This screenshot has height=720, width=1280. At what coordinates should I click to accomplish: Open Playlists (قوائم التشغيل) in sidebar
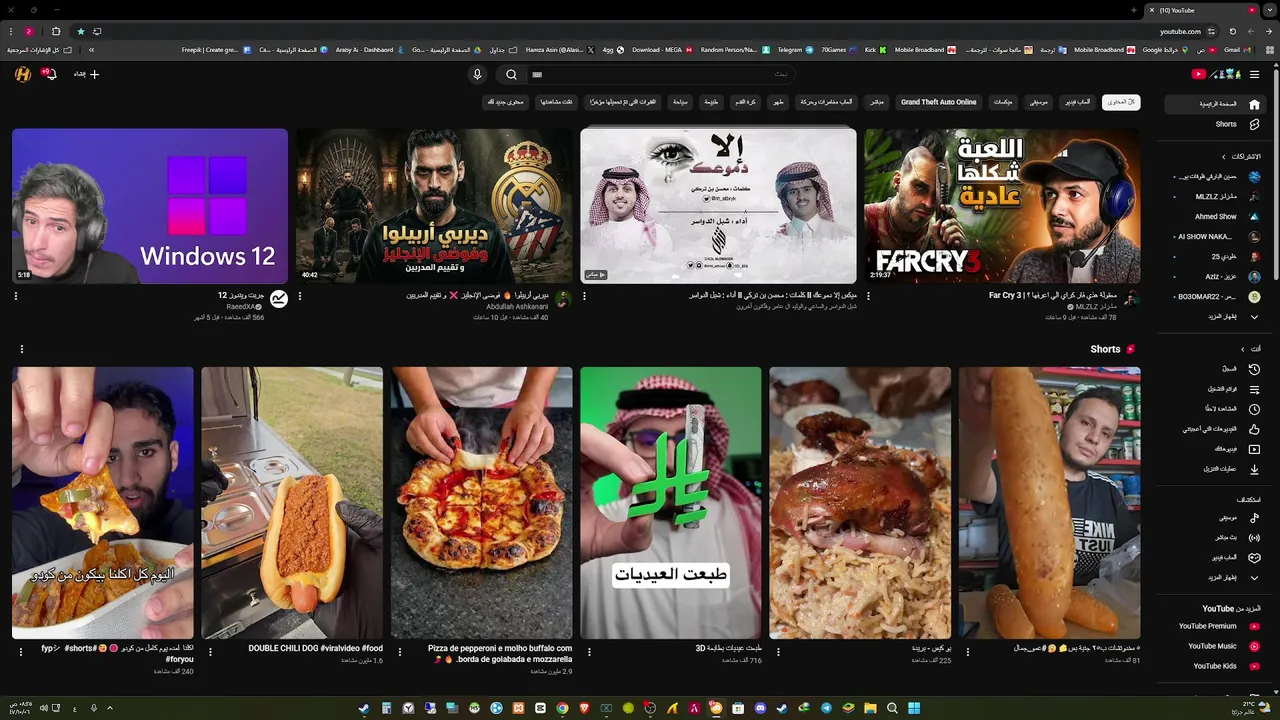(x=1217, y=389)
